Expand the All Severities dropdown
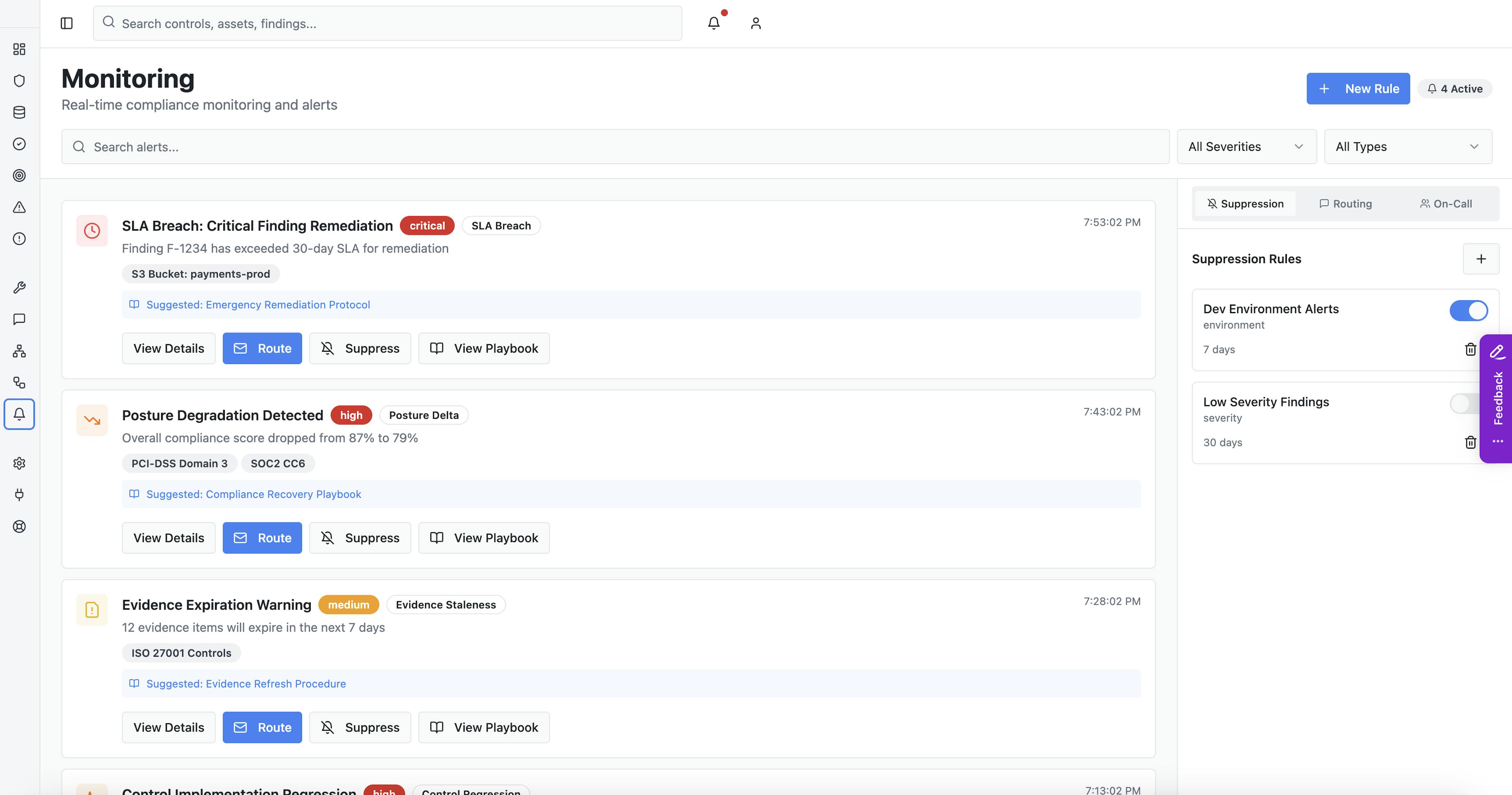This screenshot has height=795, width=1512. coord(1246,147)
